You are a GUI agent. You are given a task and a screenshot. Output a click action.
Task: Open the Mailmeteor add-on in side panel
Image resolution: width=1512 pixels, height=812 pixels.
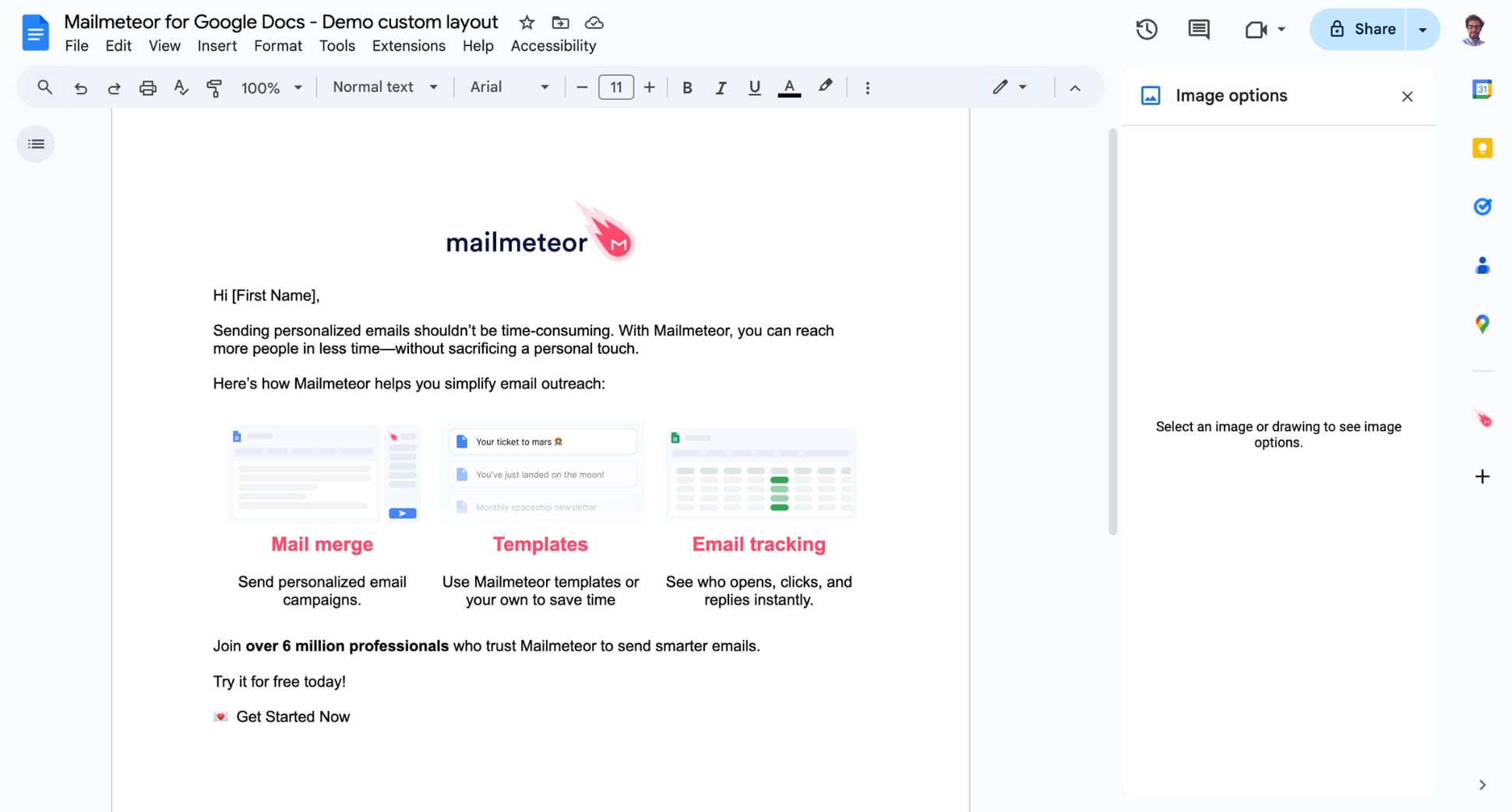[x=1482, y=419]
